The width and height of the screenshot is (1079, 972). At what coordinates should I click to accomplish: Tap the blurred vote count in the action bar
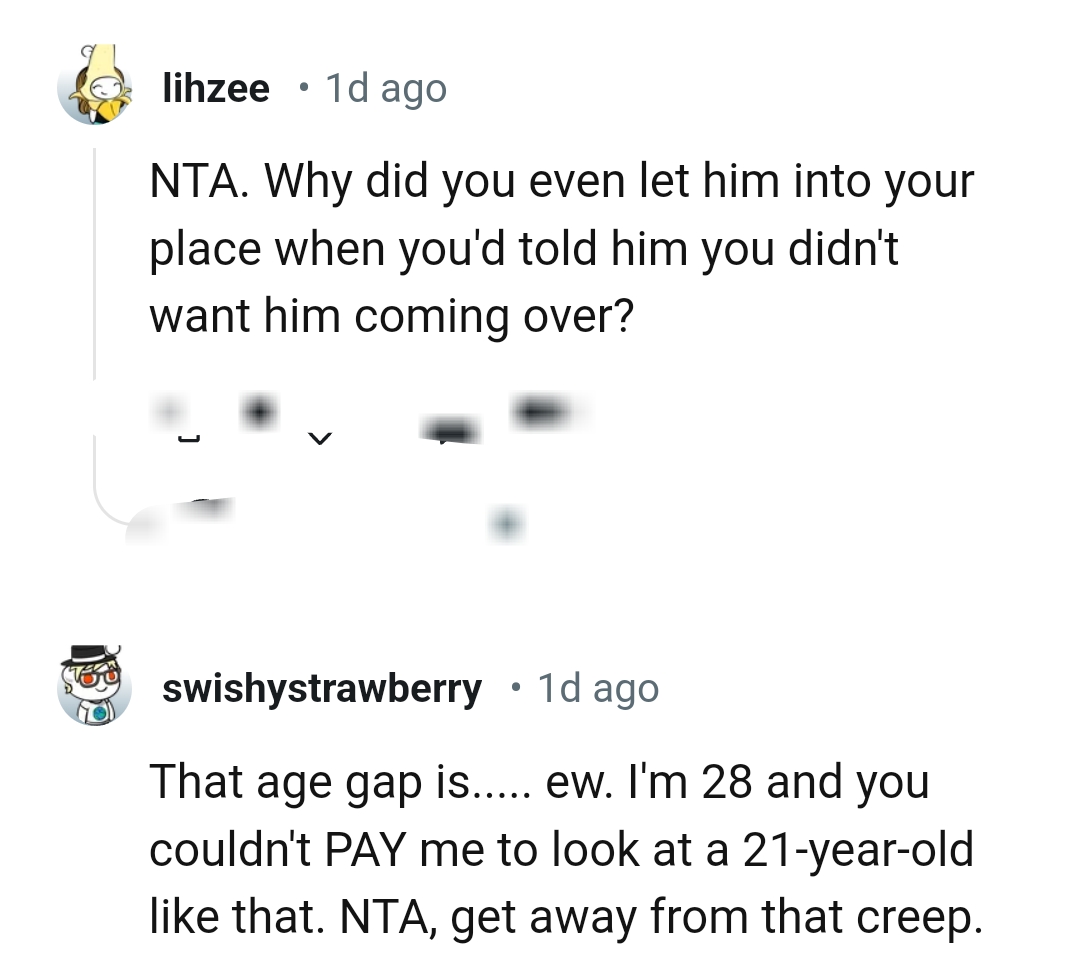(258, 408)
